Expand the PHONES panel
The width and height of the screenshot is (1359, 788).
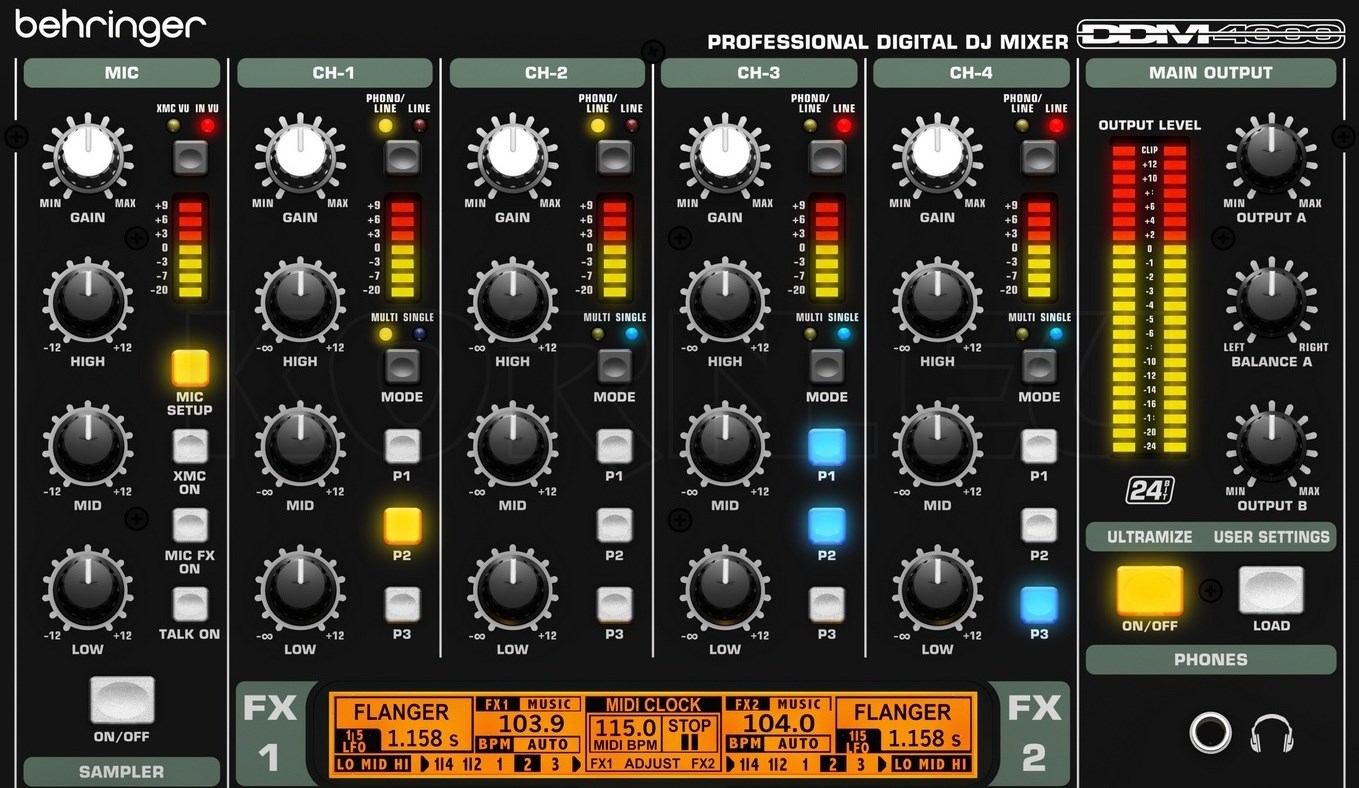coord(1210,659)
